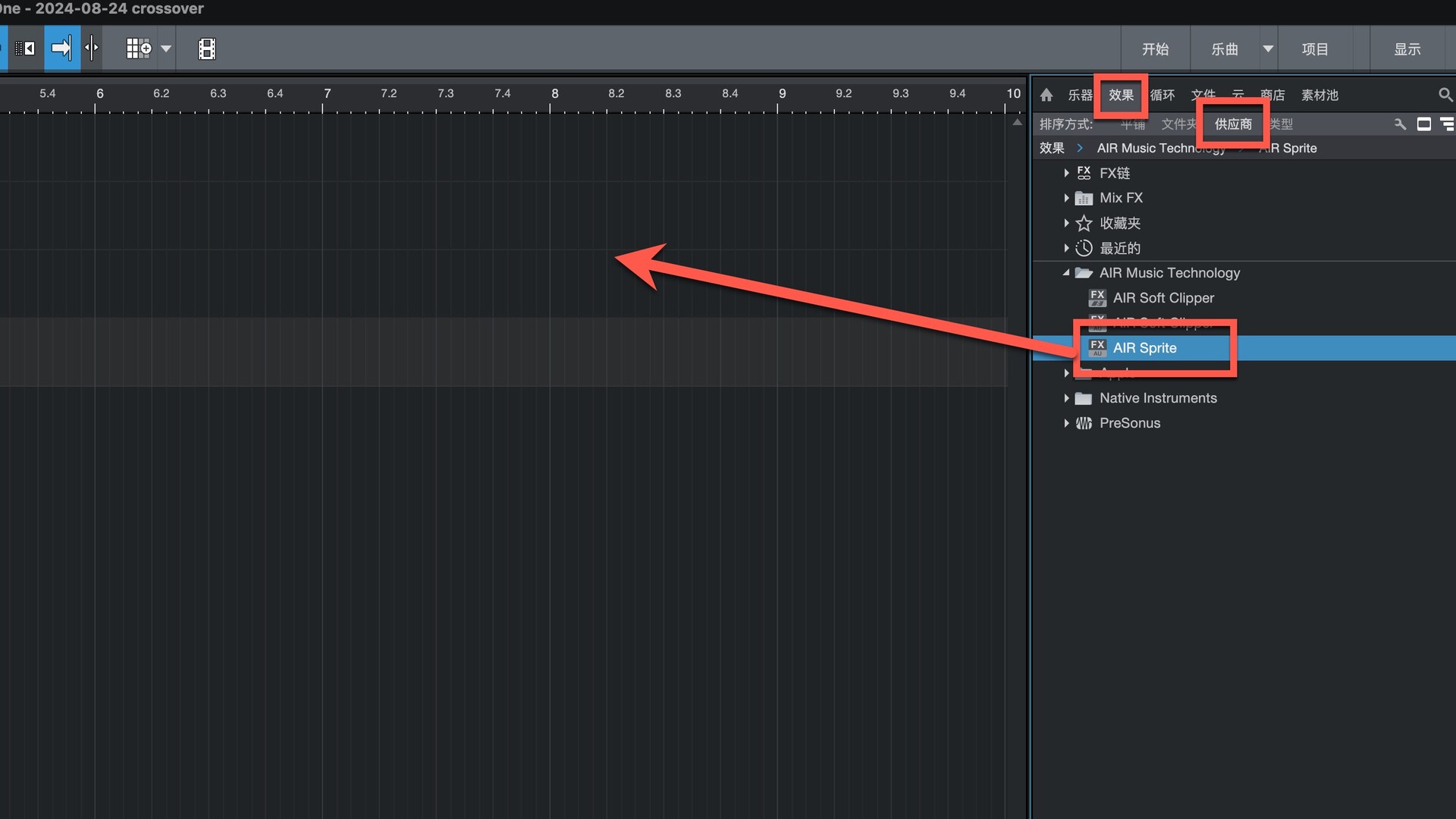The width and height of the screenshot is (1456, 819).
Task: Open the video player icon
Action: [x=206, y=49]
